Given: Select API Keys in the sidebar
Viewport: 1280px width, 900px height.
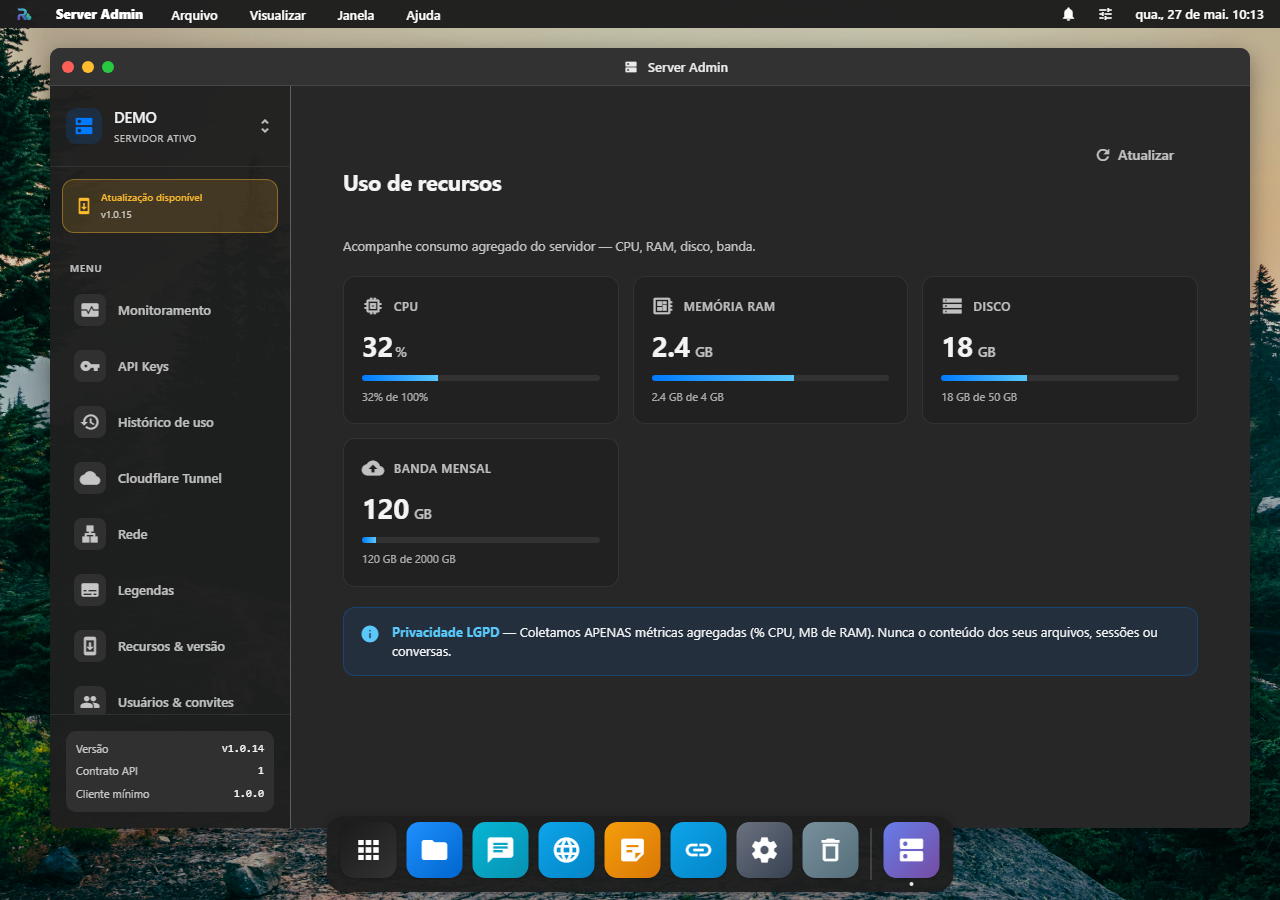Looking at the screenshot, I should (170, 366).
